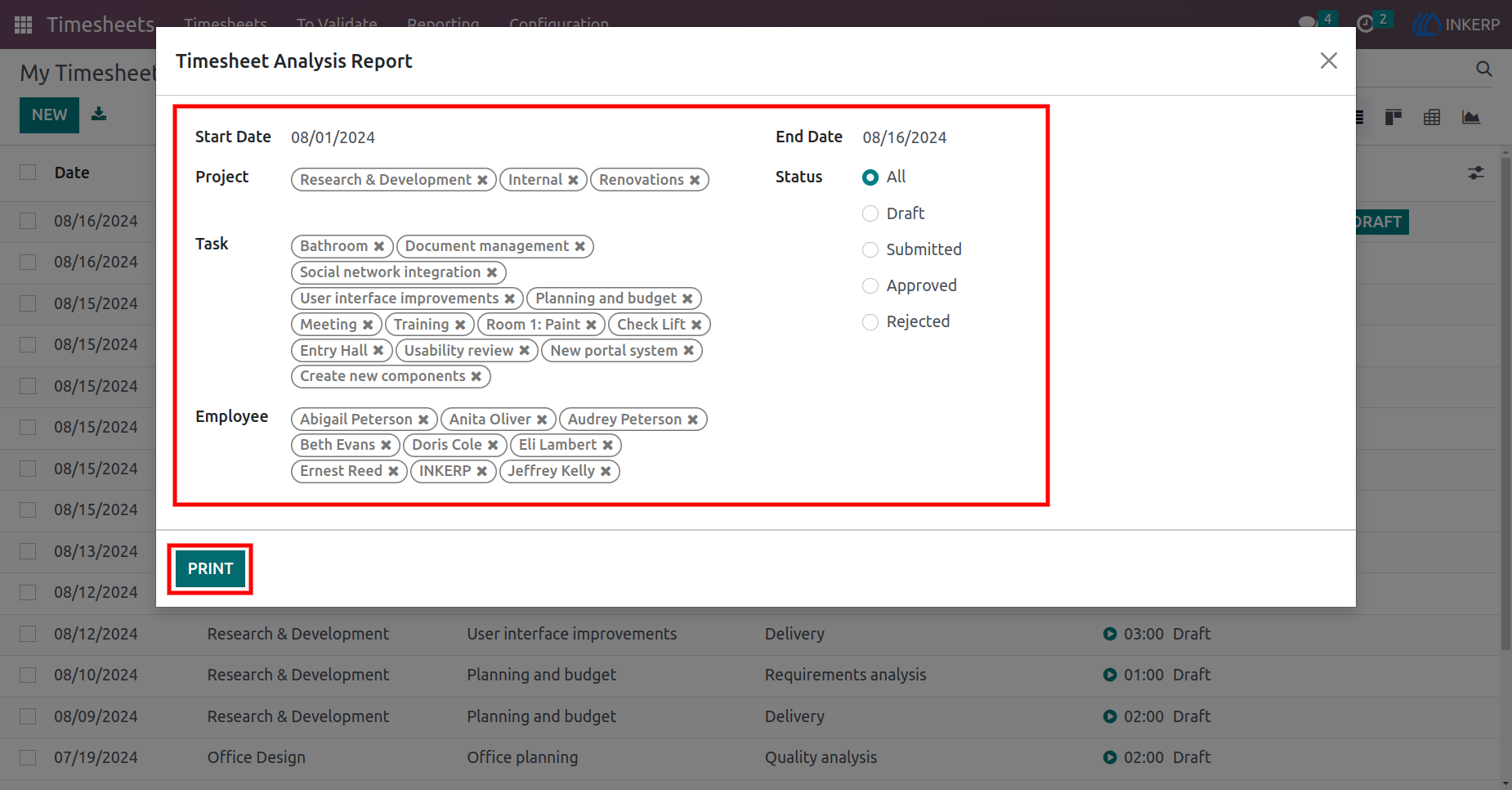Select the Draft status radio button

point(870,213)
